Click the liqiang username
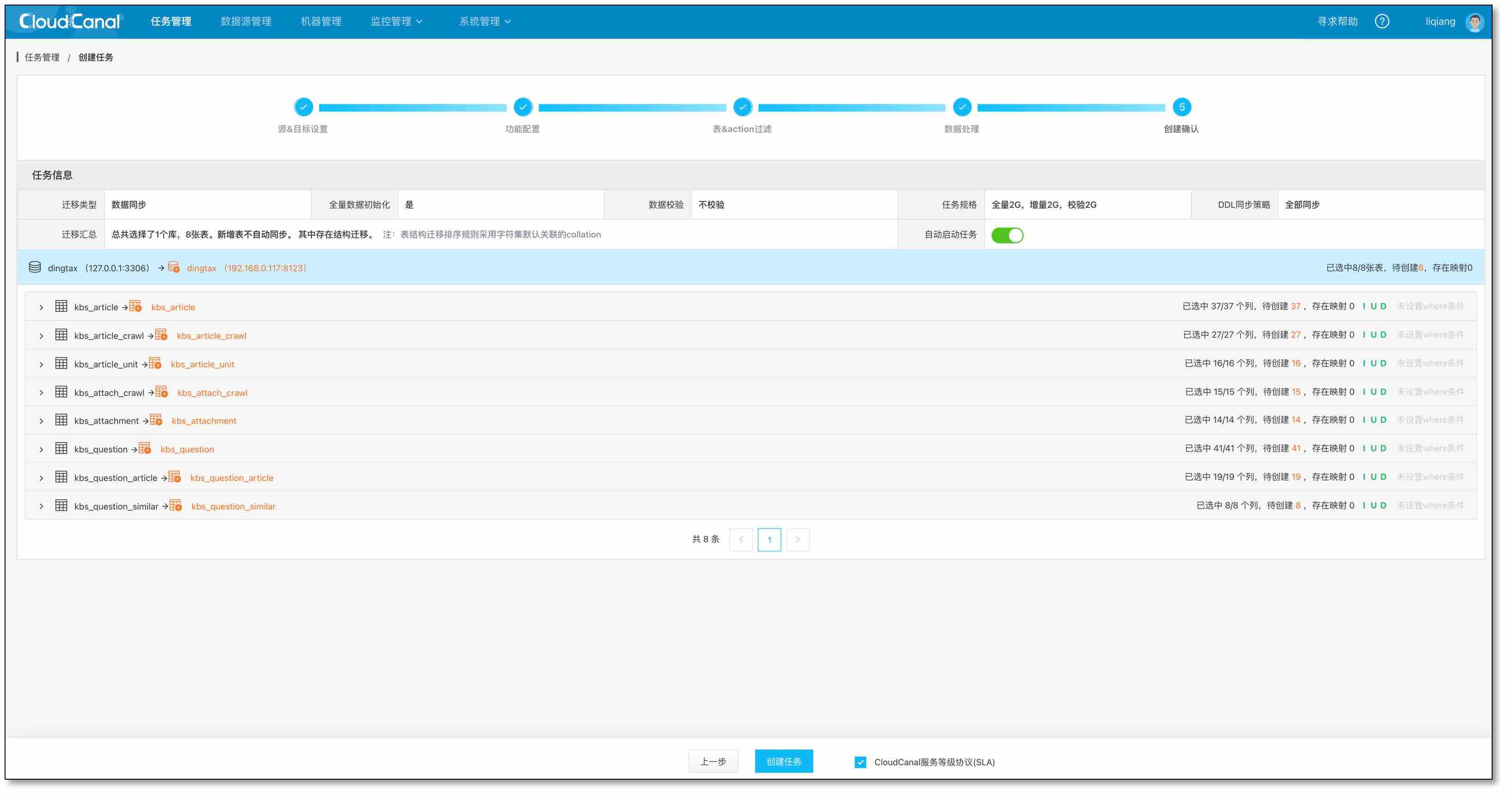This screenshot has height=800, width=1512. [x=1440, y=22]
